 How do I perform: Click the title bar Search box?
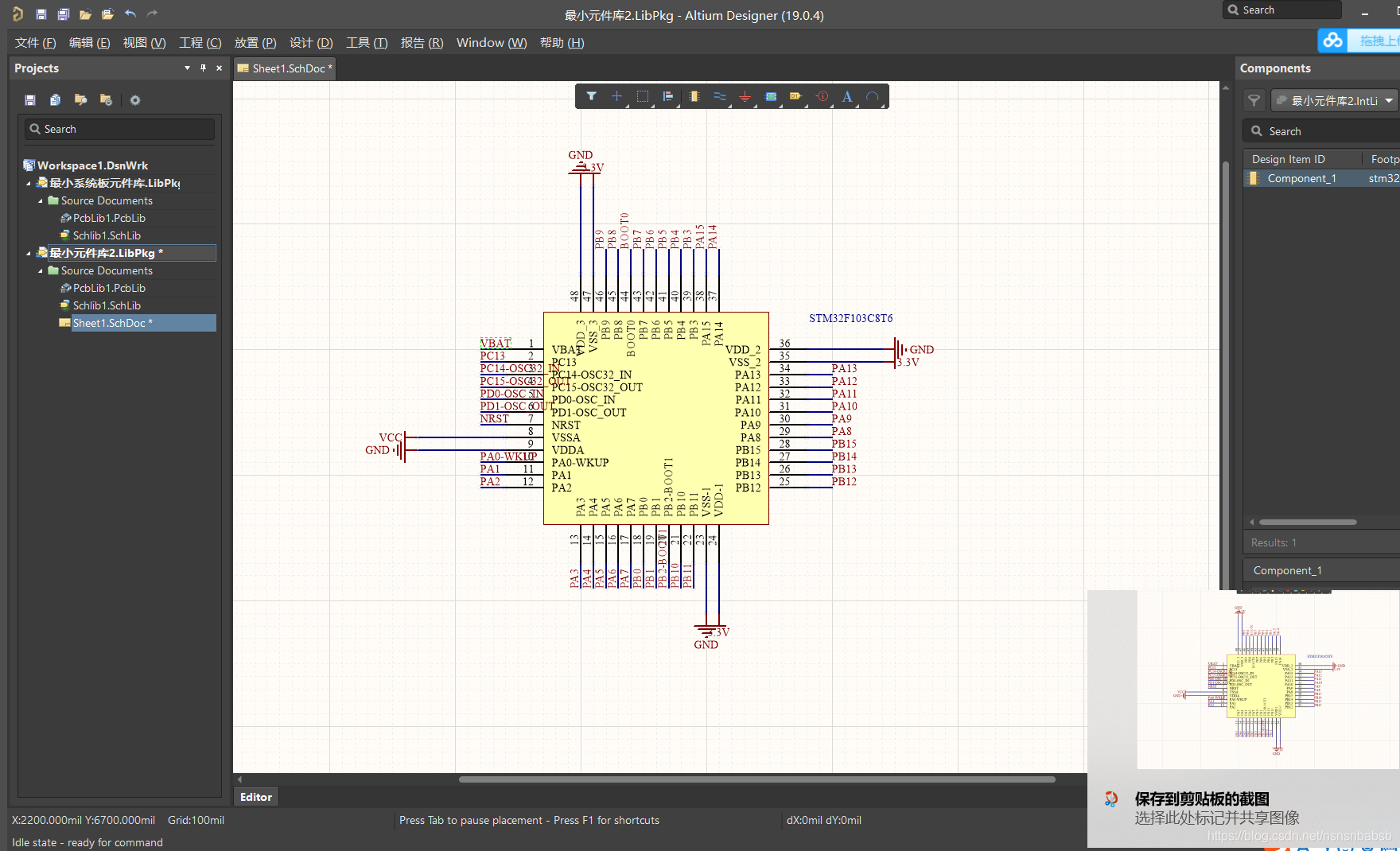click(x=1282, y=10)
